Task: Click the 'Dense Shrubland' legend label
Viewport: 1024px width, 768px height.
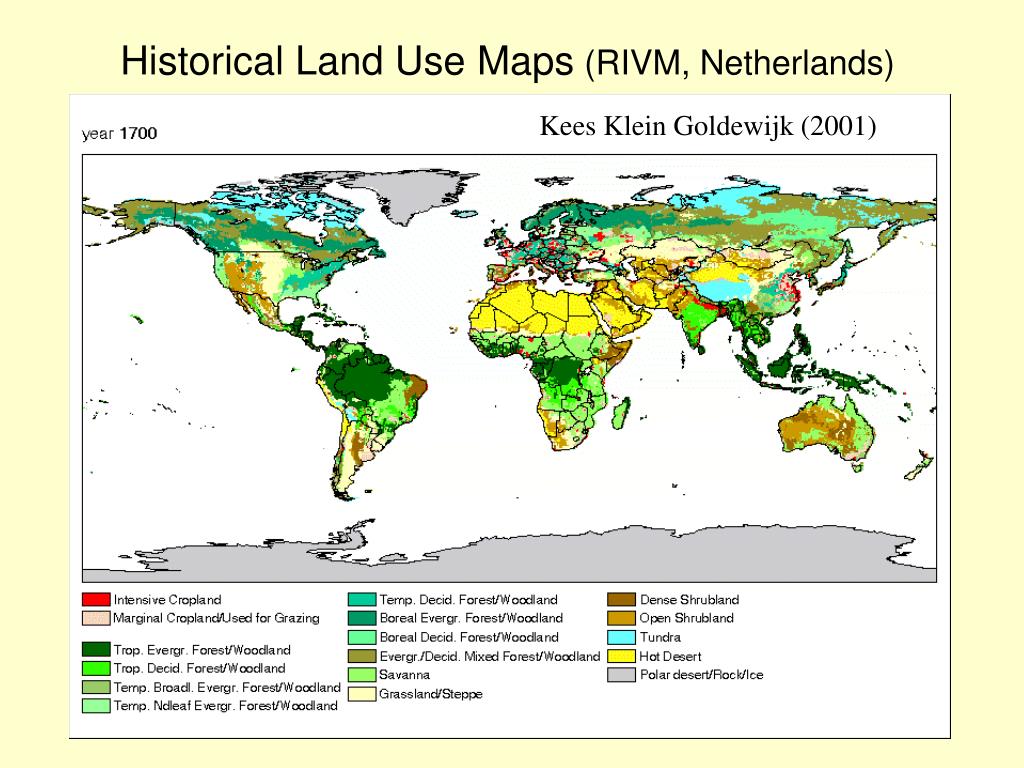Action: 689,600
